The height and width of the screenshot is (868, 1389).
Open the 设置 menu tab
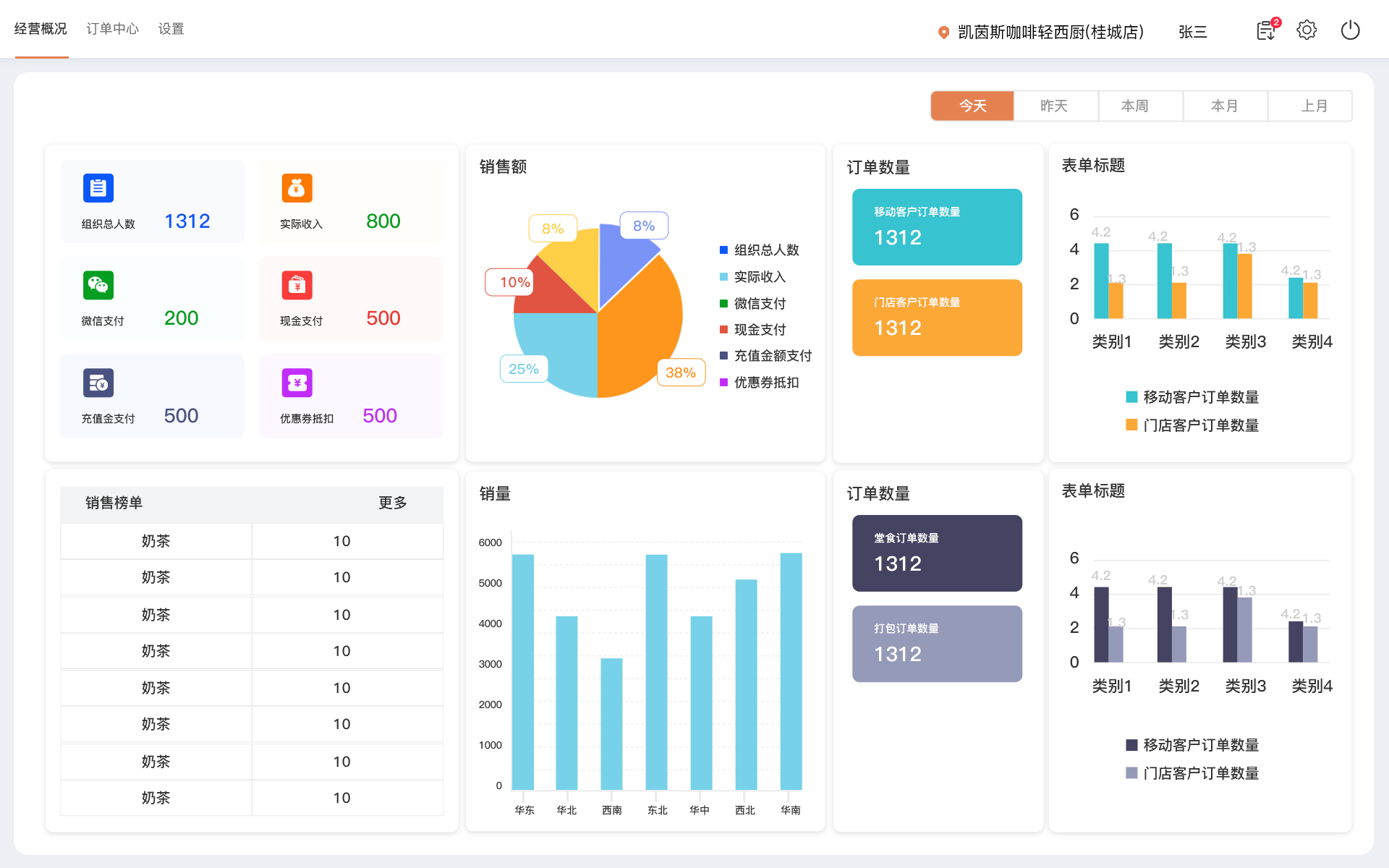point(171,29)
